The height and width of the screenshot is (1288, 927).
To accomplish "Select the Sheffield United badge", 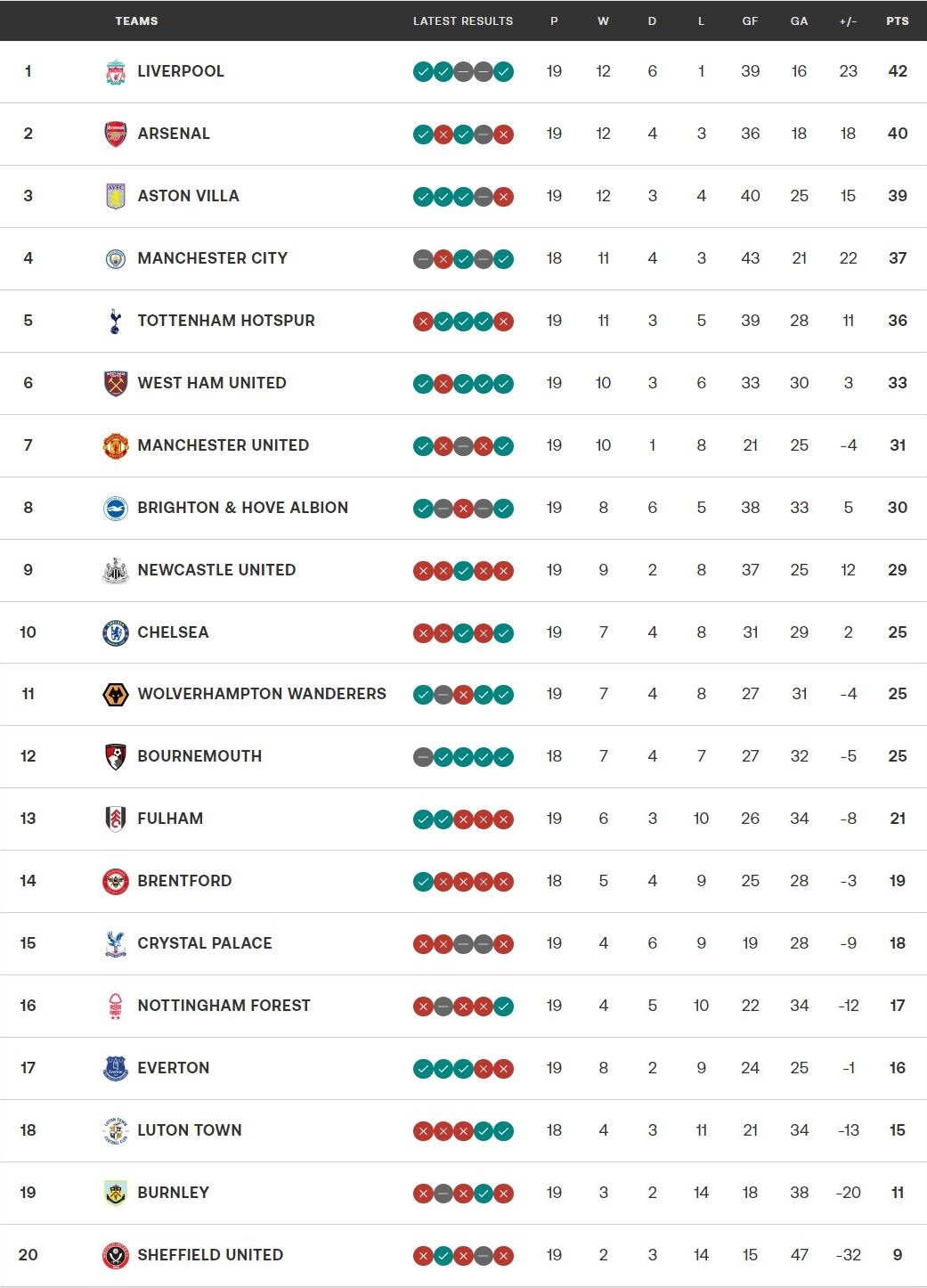I will (x=117, y=1254).
